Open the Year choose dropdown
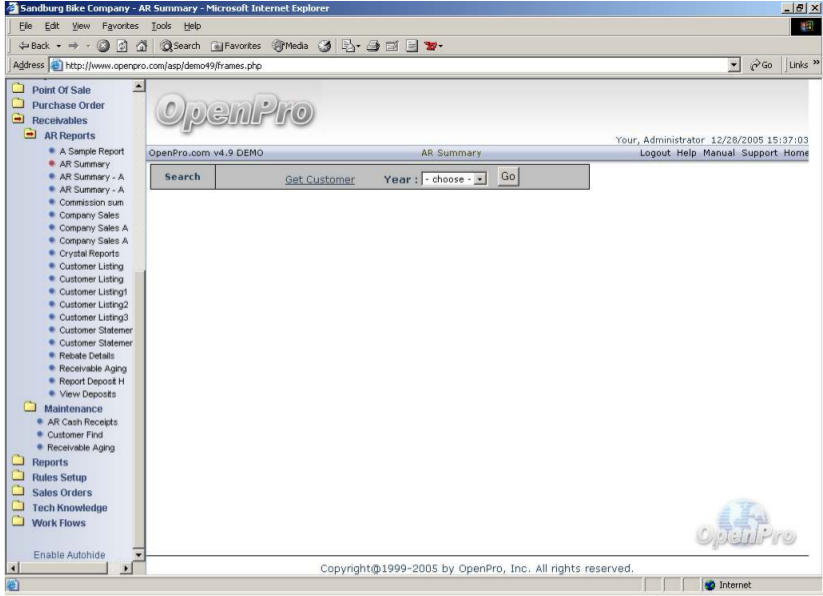This screenshot has height=596, width=823. 453,179
